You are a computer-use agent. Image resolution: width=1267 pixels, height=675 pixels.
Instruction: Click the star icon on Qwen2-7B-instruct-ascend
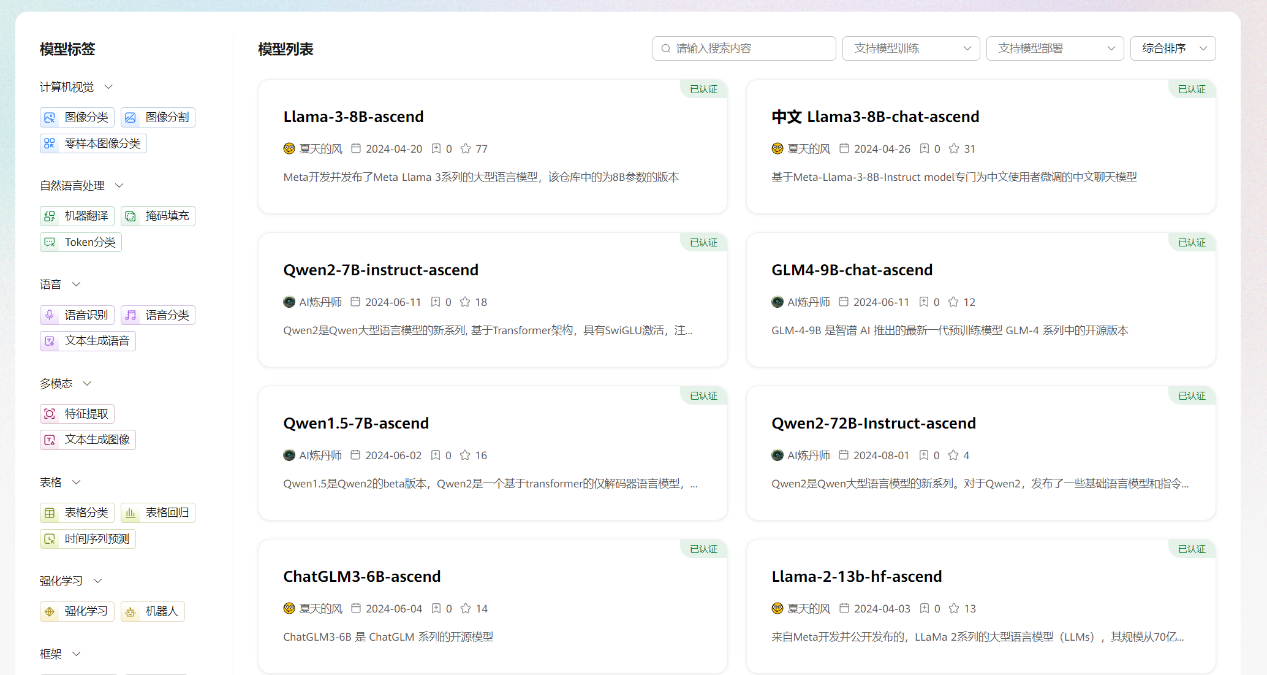pos(465,301)
